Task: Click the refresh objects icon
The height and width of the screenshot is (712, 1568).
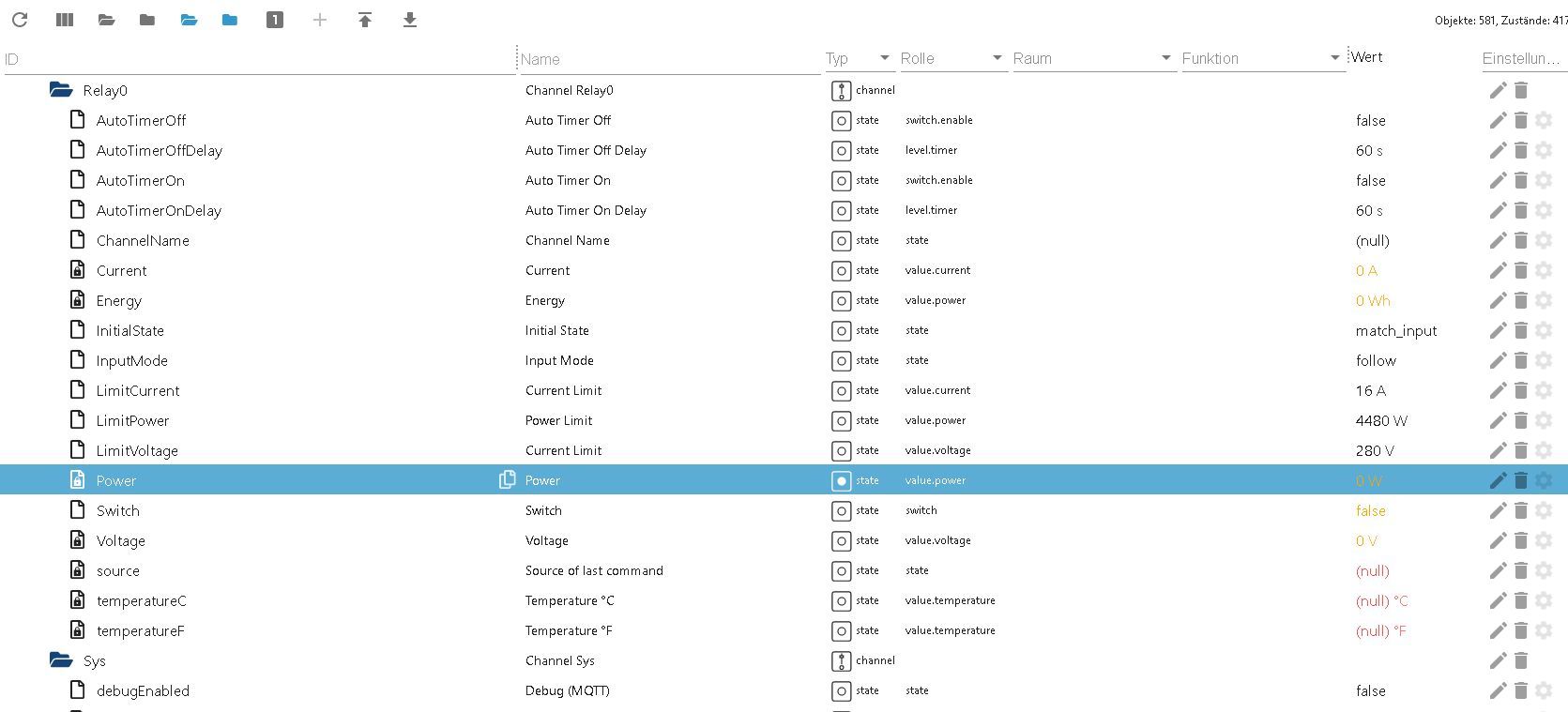Action: (x=20, y=20)
